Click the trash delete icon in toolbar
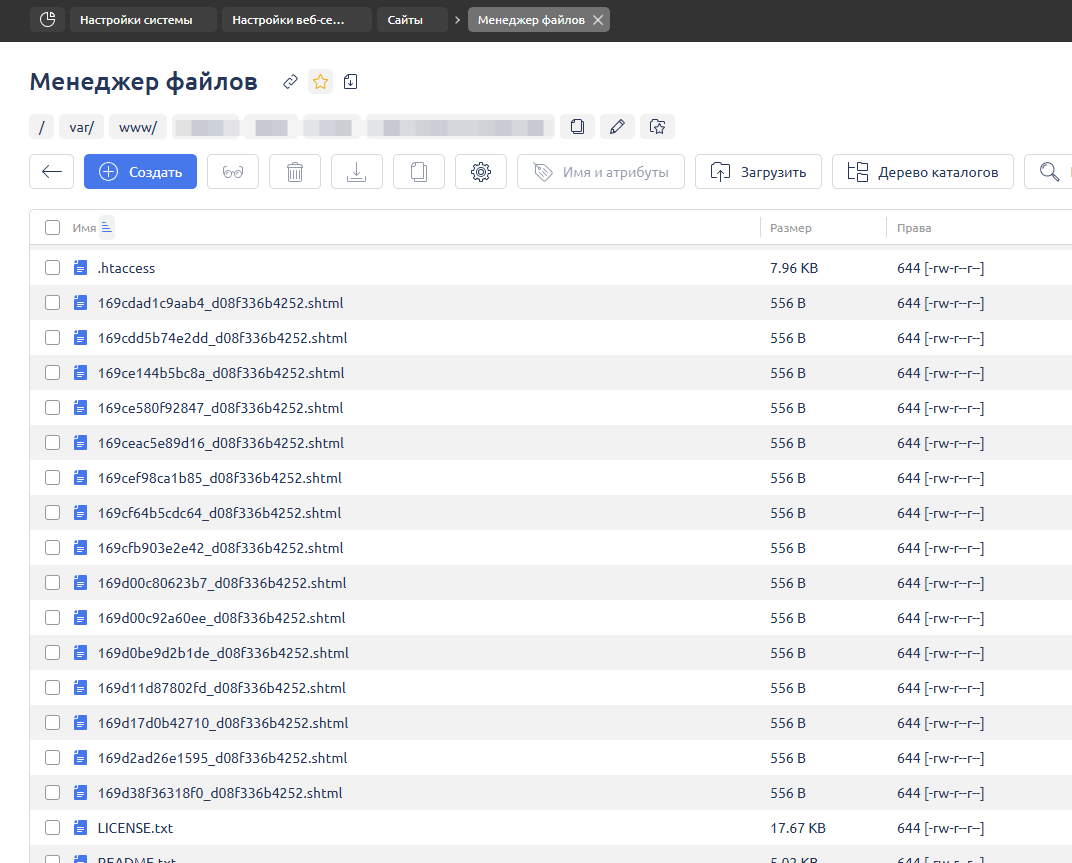1072x863 pixels. 295,172
